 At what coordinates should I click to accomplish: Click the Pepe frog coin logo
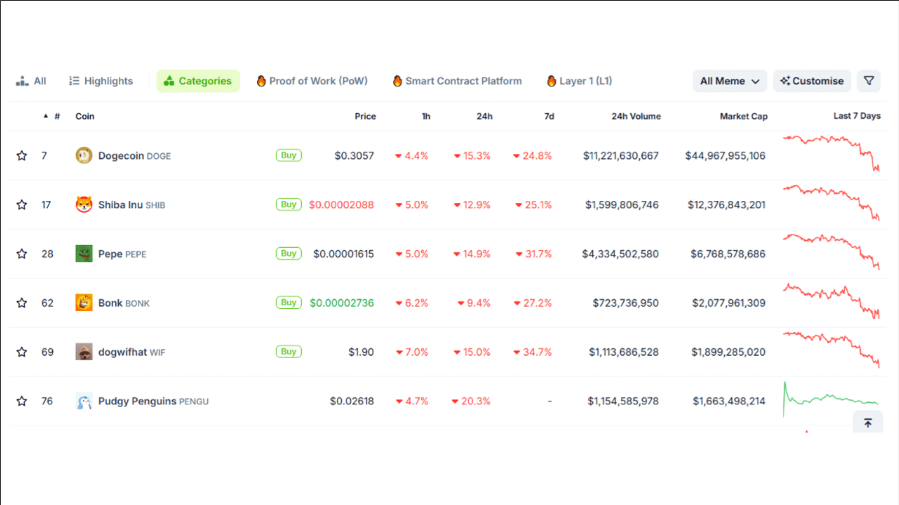(x=84, y=253)
